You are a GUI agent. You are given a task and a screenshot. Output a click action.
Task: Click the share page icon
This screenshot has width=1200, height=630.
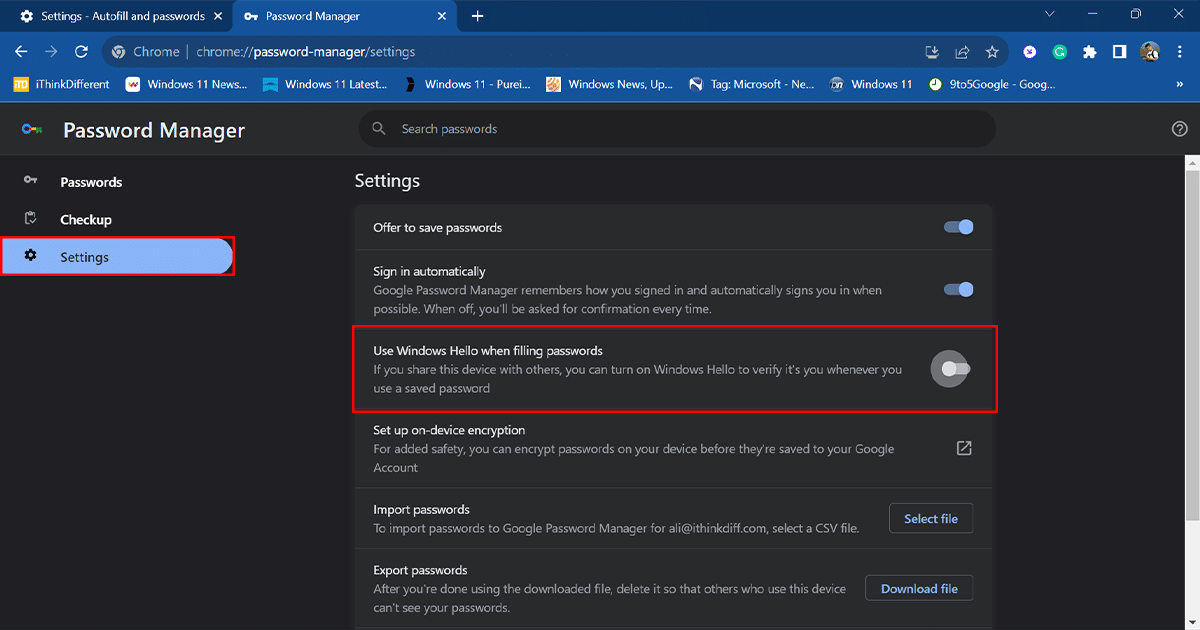coord(962,52)
